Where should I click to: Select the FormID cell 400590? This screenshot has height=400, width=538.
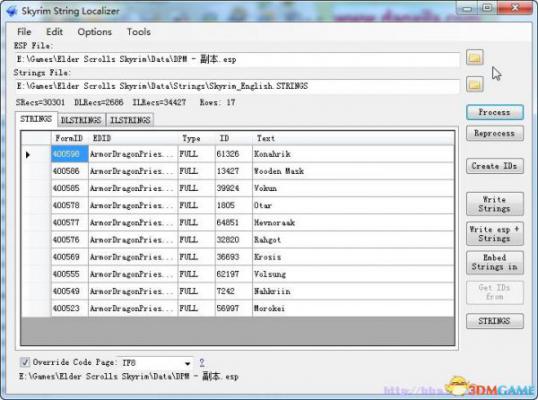pos(70,154)
